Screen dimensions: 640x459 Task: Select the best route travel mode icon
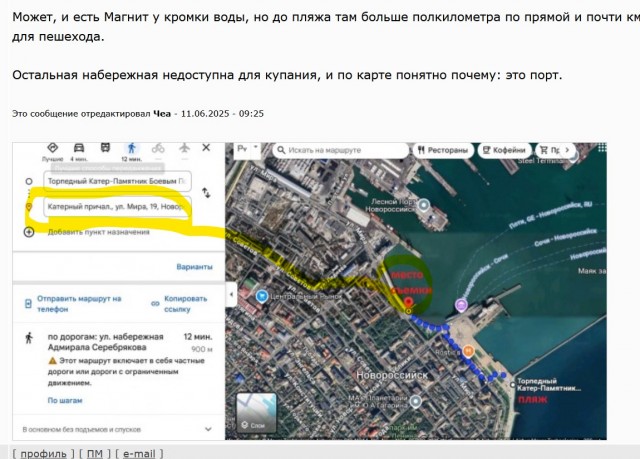click(52, 148)
